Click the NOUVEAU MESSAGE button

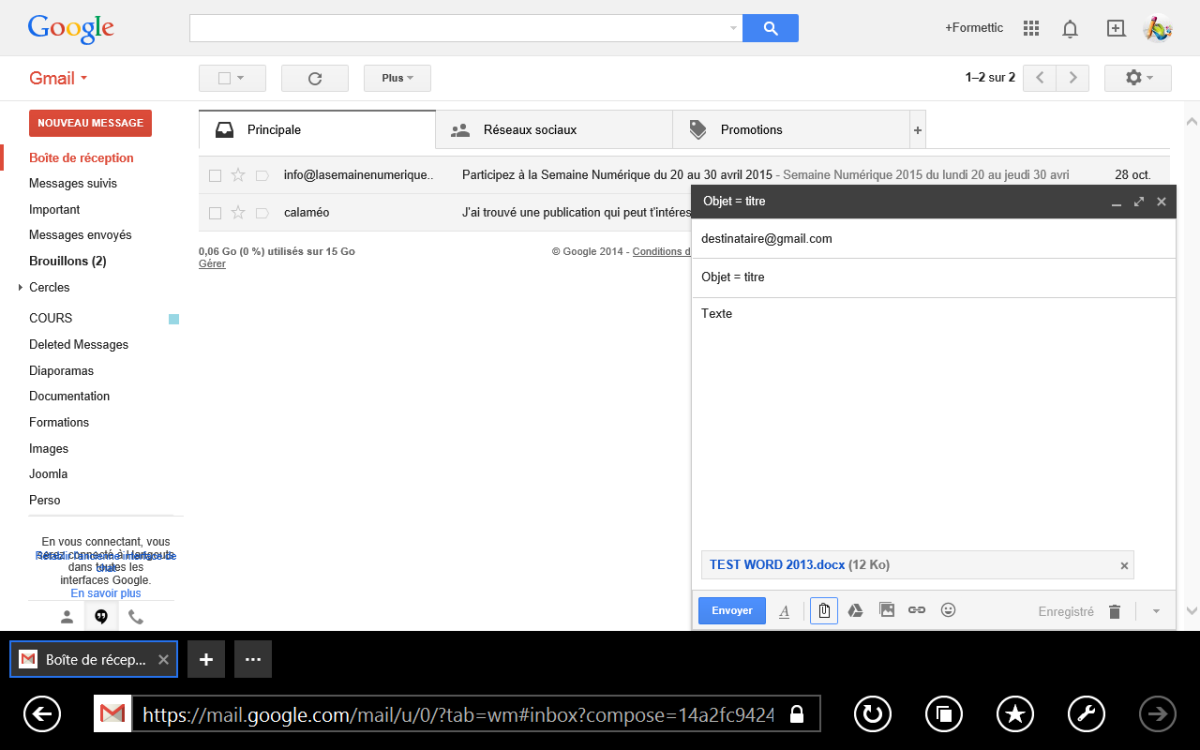(x=90, y=123)
